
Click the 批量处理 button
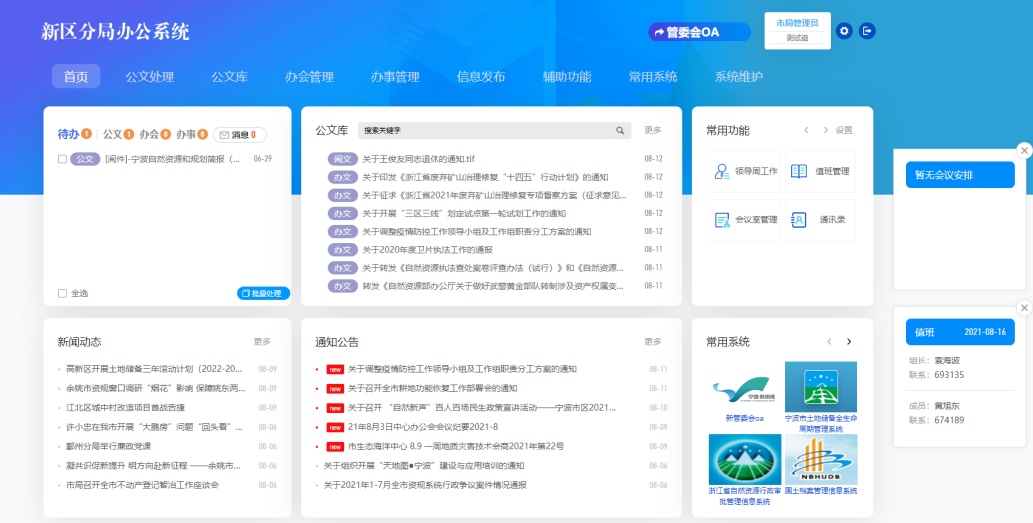pyautogui.click(x=264, y=293)
